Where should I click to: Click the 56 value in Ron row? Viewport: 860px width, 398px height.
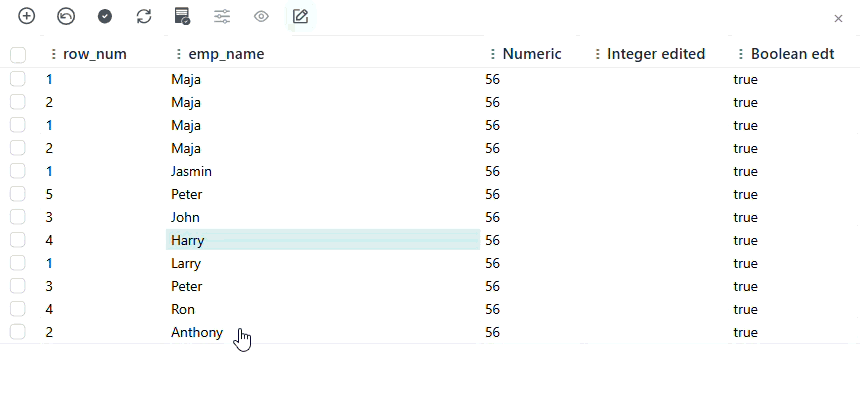pos(493,309)
